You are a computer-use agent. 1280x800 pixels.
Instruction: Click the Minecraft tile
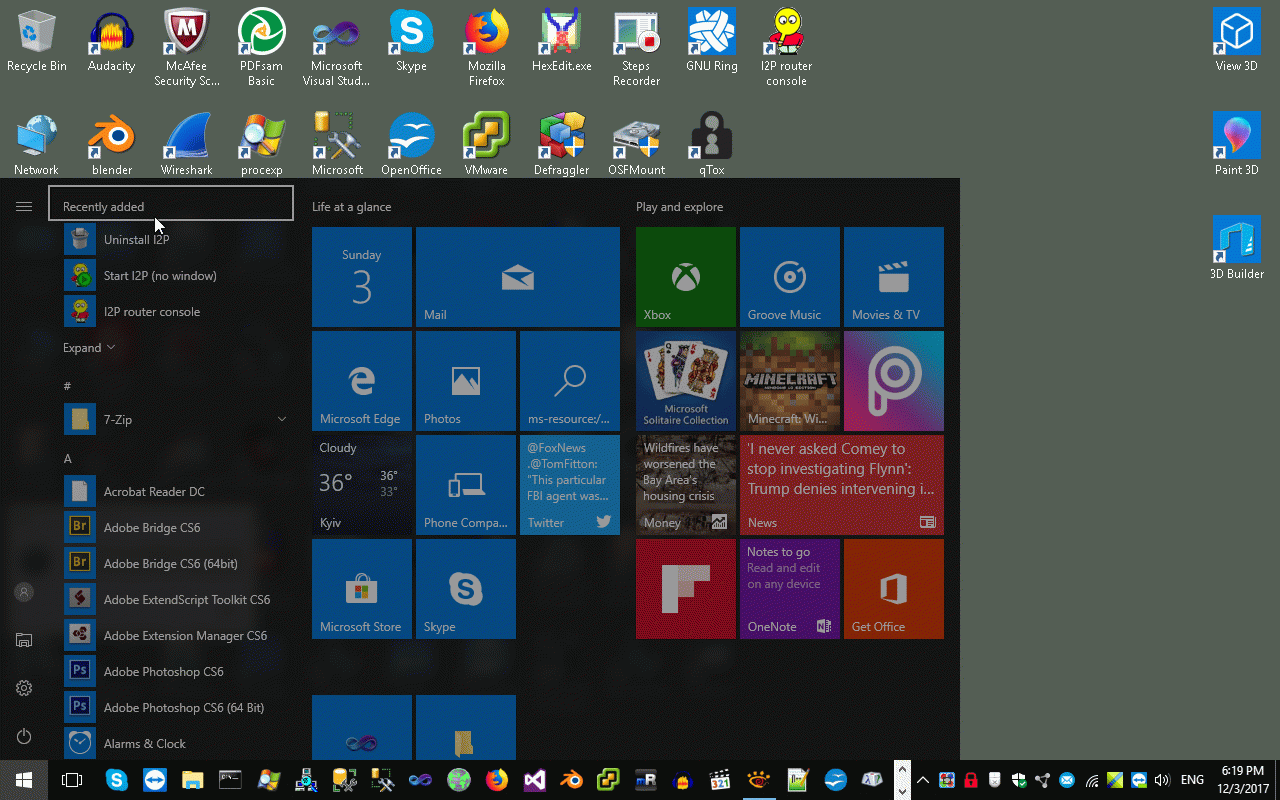[790, 381]
